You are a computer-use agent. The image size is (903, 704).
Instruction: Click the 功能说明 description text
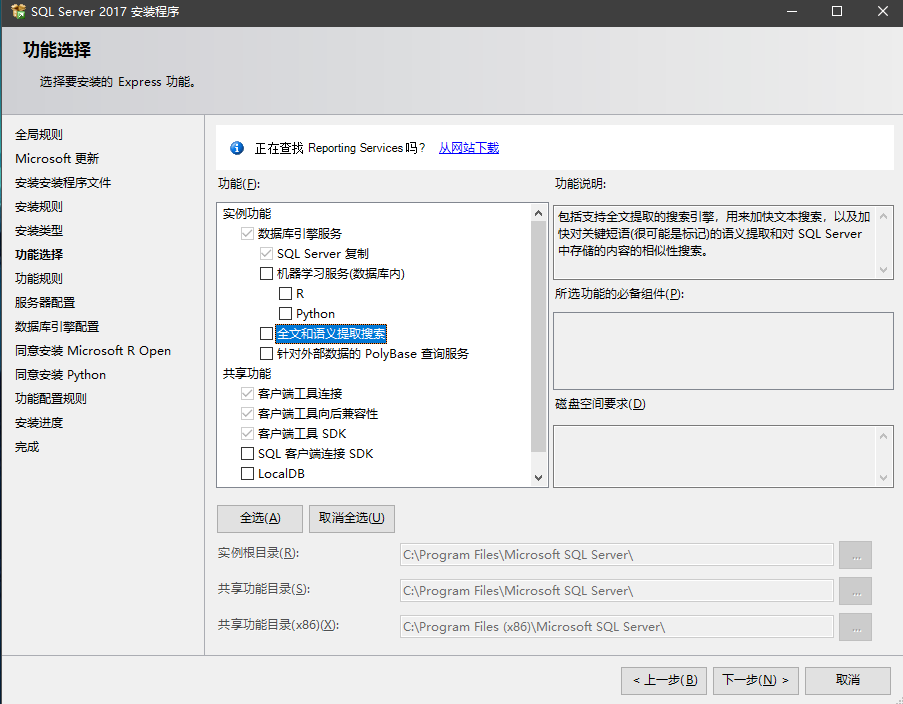tap(714, 233)
